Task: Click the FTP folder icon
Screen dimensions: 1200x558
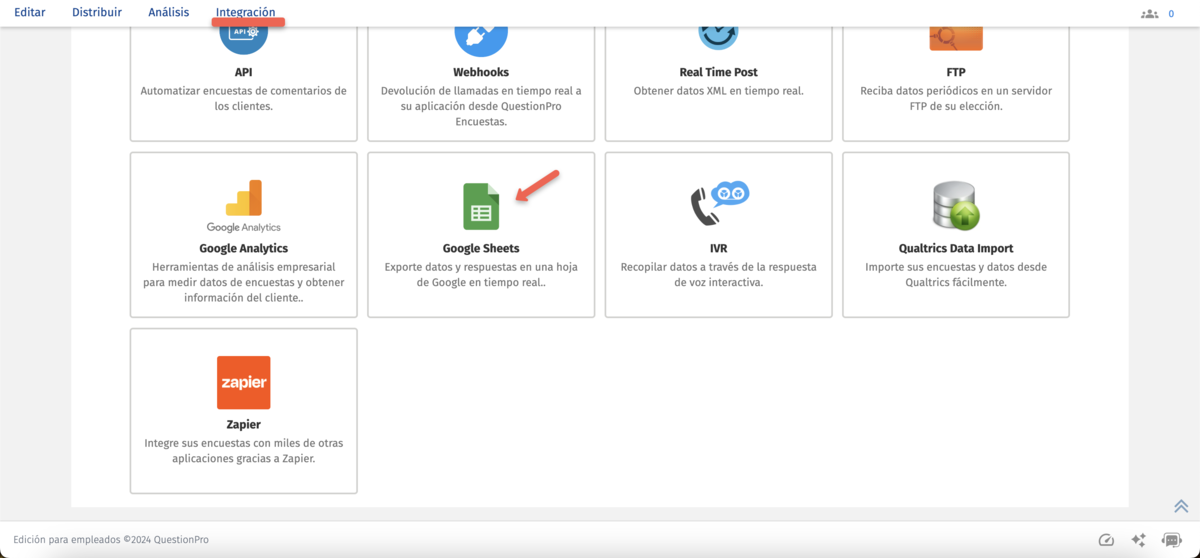Action: (956, 38)
